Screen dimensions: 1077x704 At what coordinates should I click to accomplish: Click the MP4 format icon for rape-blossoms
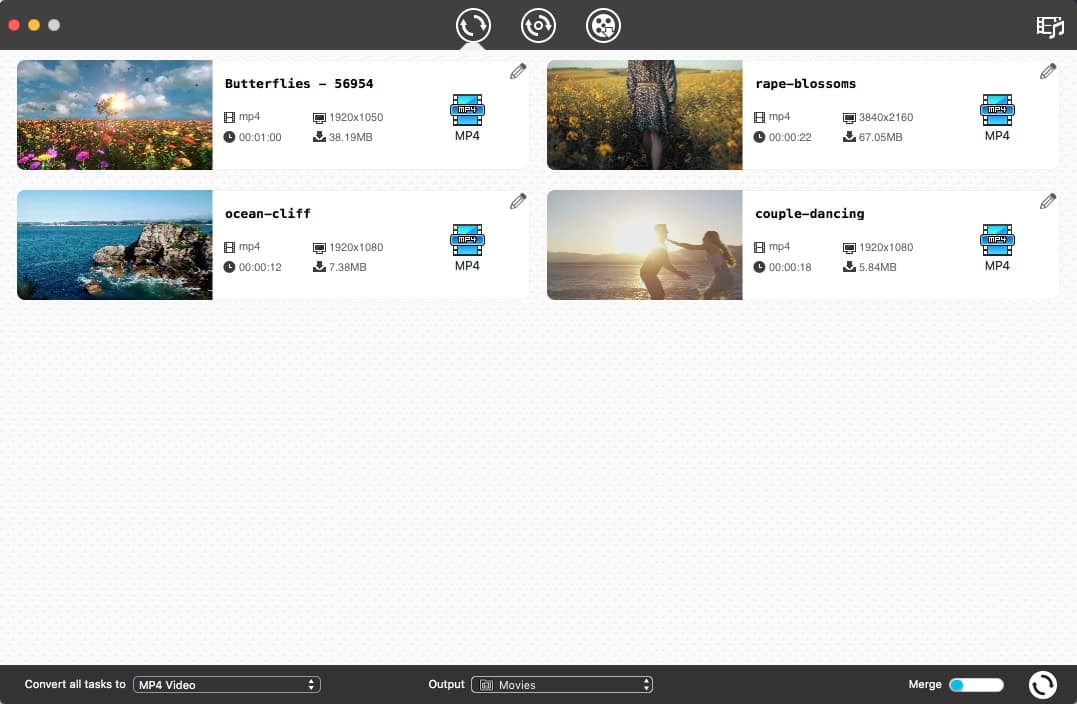click(x=997, y=117)
